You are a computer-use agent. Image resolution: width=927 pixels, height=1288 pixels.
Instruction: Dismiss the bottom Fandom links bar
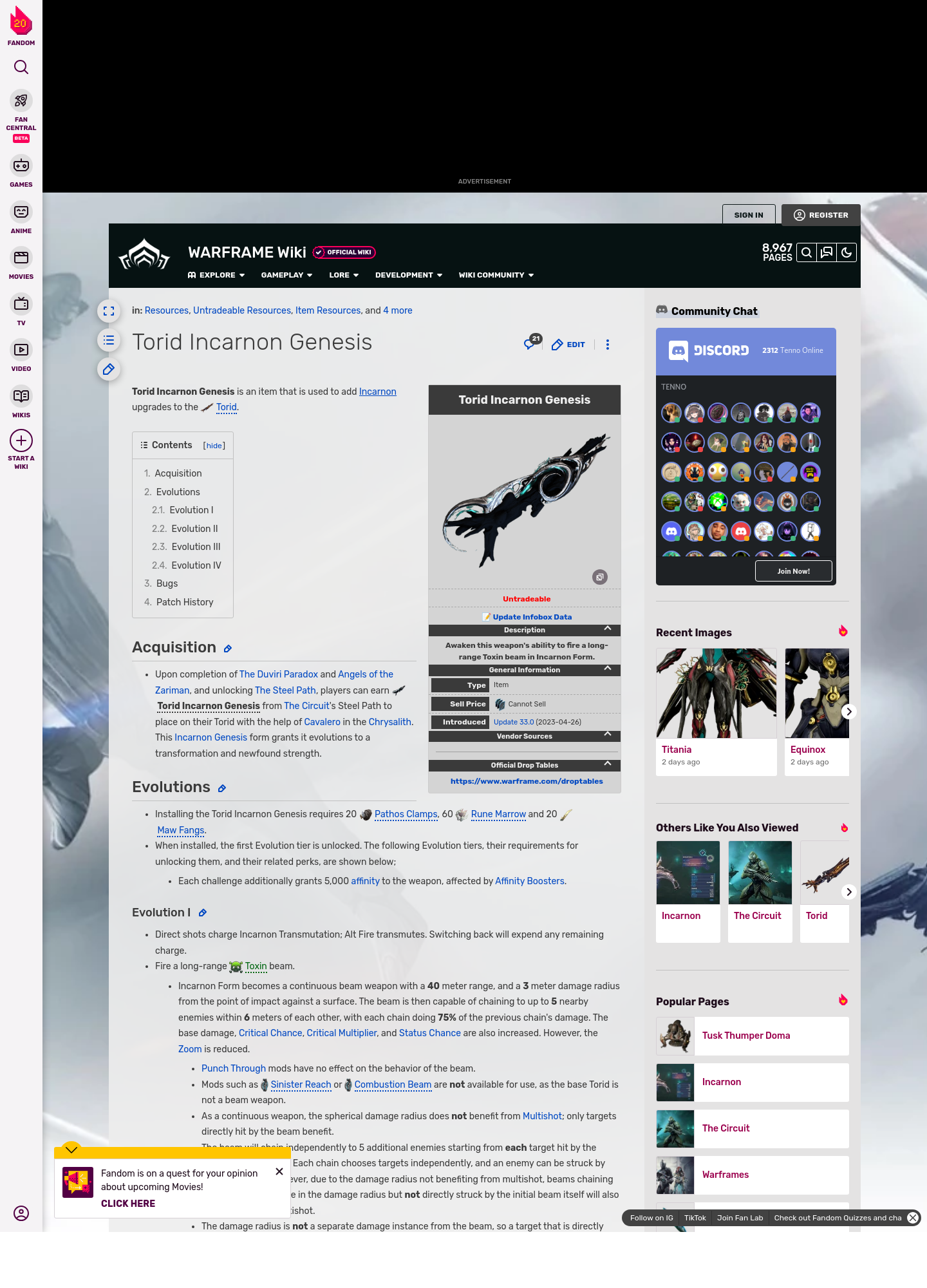click(x=913, y=1218)
